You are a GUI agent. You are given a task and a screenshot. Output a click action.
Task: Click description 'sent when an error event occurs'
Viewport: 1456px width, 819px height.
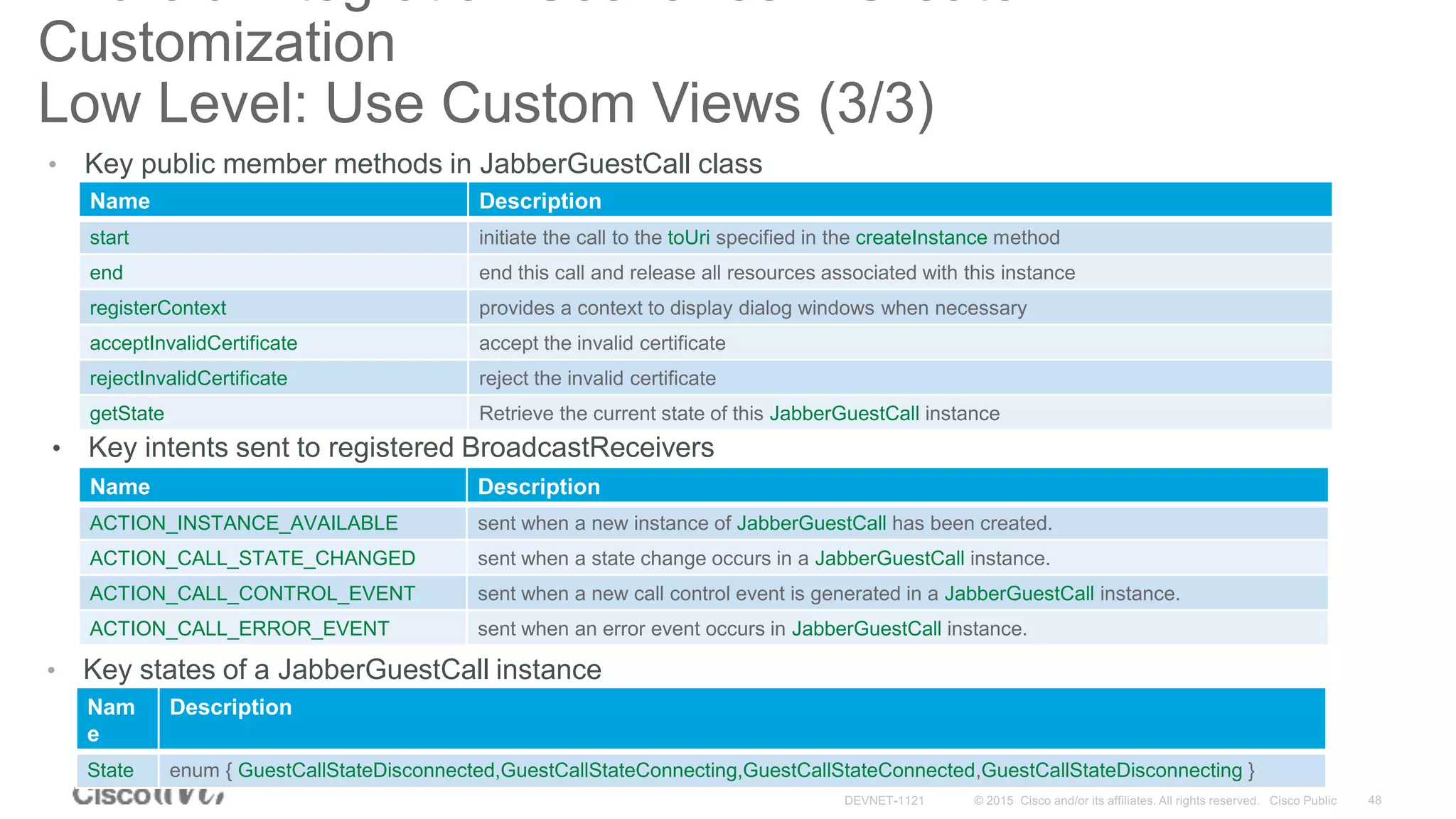coord(752,628)
